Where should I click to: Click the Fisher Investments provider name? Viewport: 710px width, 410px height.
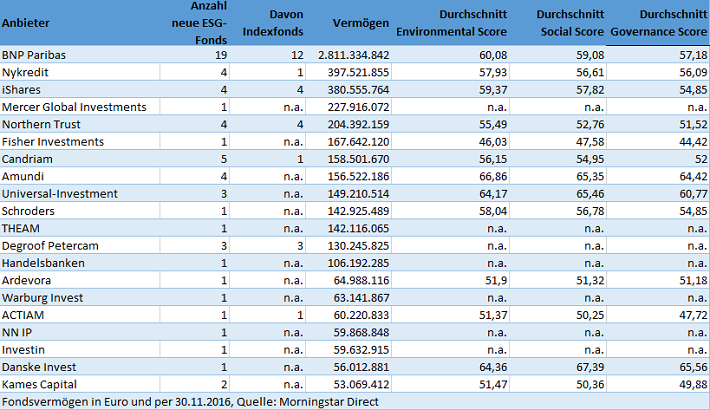pos(53,142)
